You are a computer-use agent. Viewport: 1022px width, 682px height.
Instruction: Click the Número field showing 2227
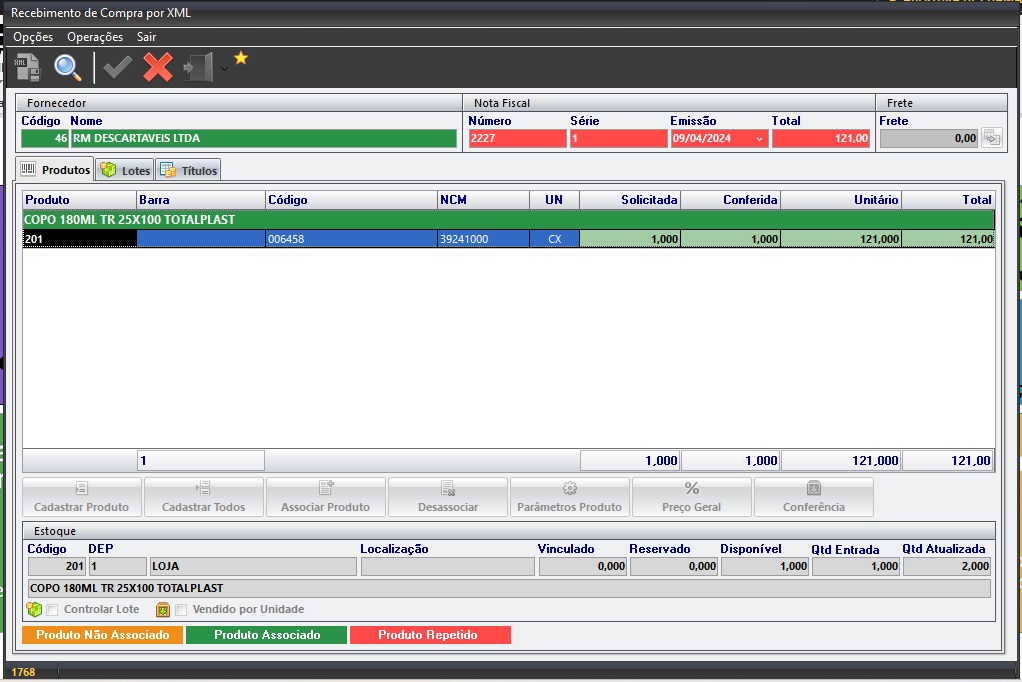click(x=518, y=138)
